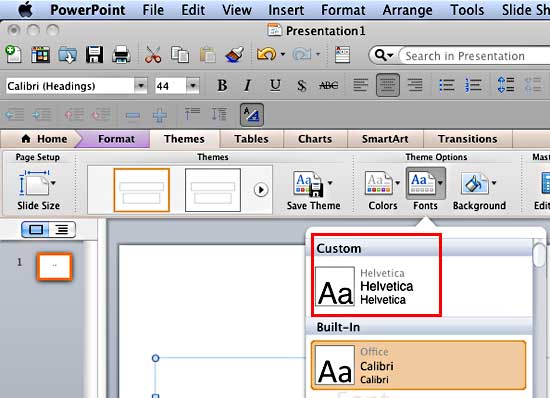This screenshot has height=398, width=550.
Task: Switch to outline view in sidebar
Action: [62, 230]
